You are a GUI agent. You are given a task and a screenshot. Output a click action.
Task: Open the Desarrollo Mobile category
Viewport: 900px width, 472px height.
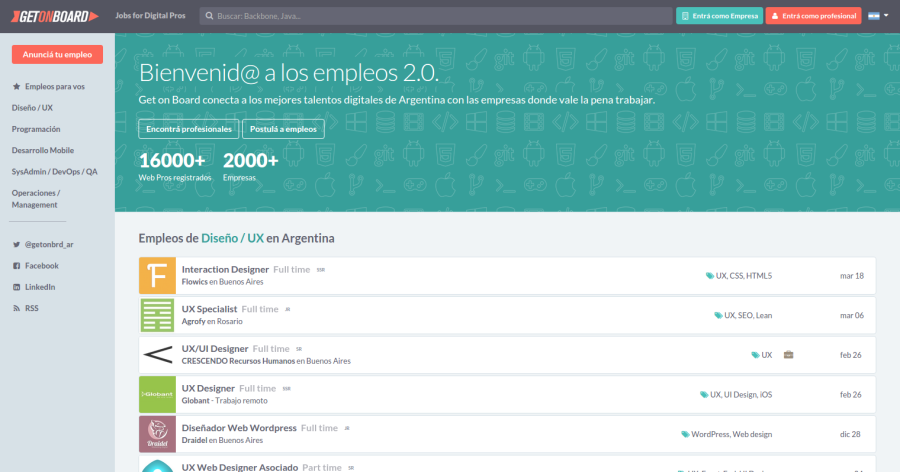pos(43,150)
